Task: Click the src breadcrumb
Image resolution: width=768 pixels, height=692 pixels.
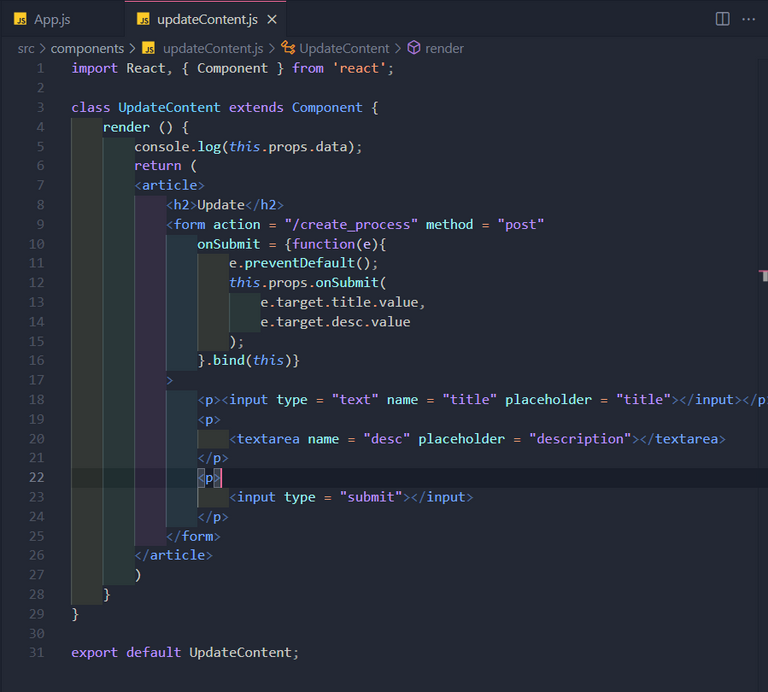Action: point(26,48)
